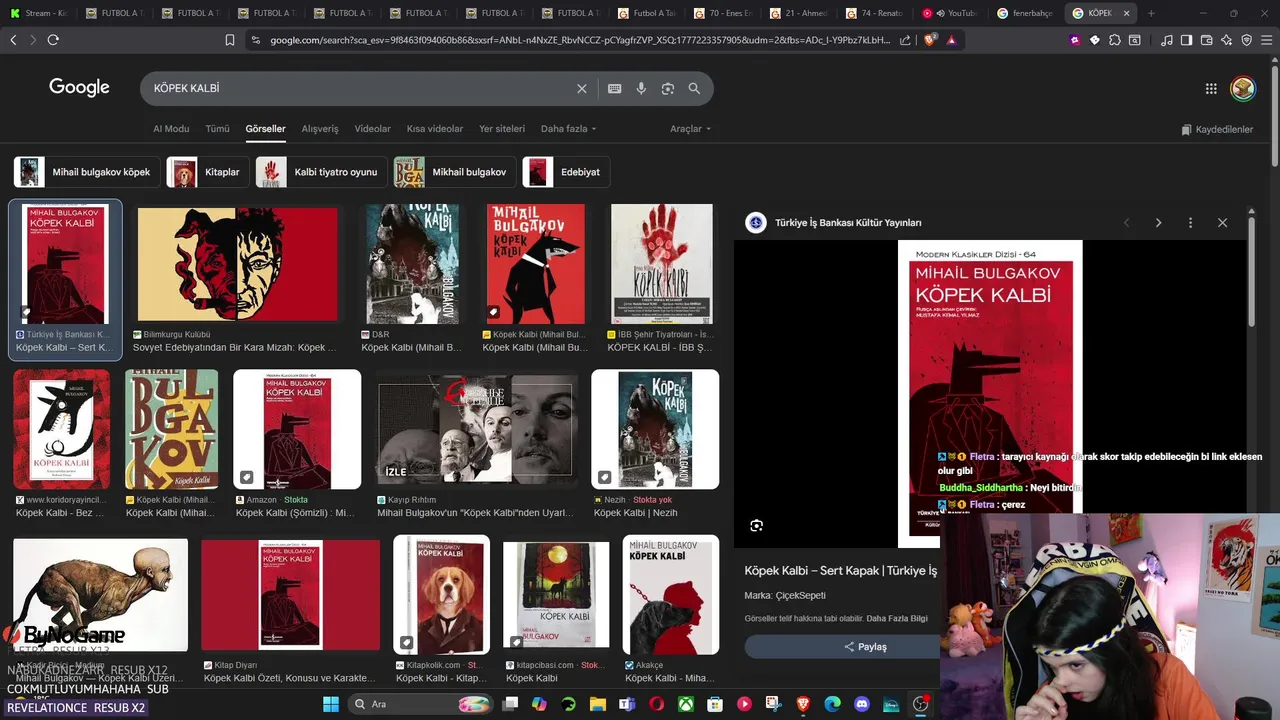1280x720 pixels.
Task: Clear the search box with the X icon
Action: [582, 88]
